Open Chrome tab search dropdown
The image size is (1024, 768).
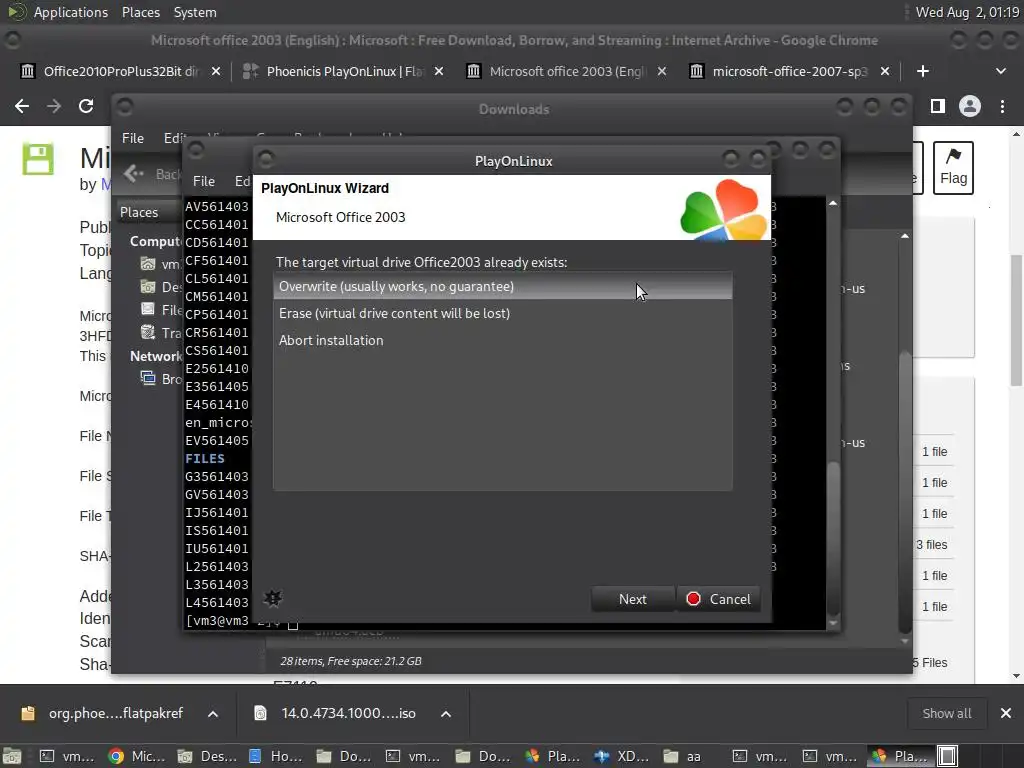coord(1000,71)
